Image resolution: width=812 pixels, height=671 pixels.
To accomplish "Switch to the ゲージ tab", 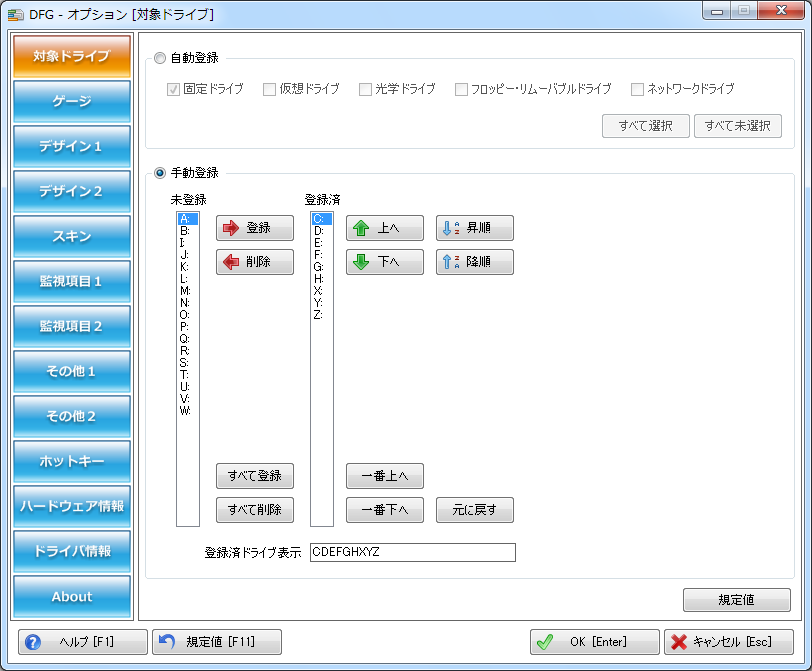I will [72, 102].
